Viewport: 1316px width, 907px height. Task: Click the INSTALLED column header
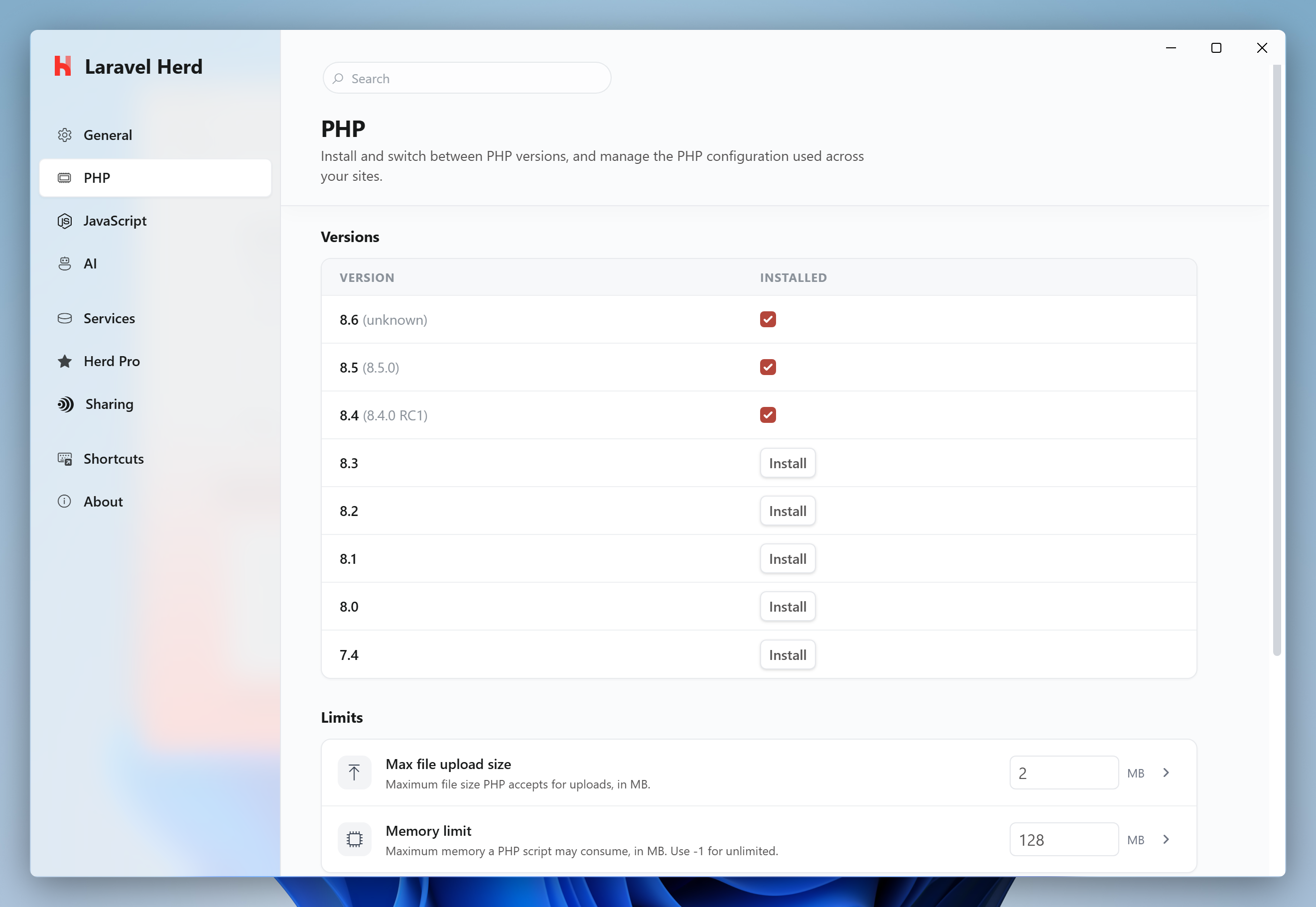click(x=793, y=278)
